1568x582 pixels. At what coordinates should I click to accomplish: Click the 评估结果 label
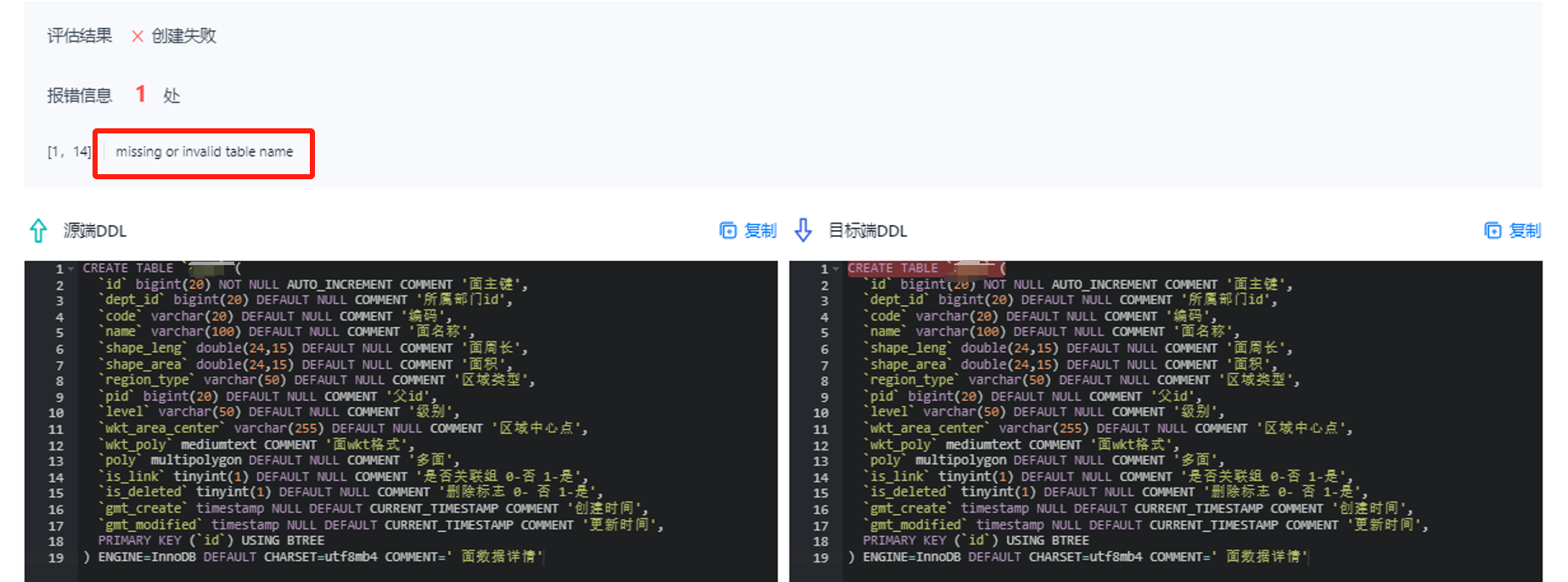tap(79, 36)
